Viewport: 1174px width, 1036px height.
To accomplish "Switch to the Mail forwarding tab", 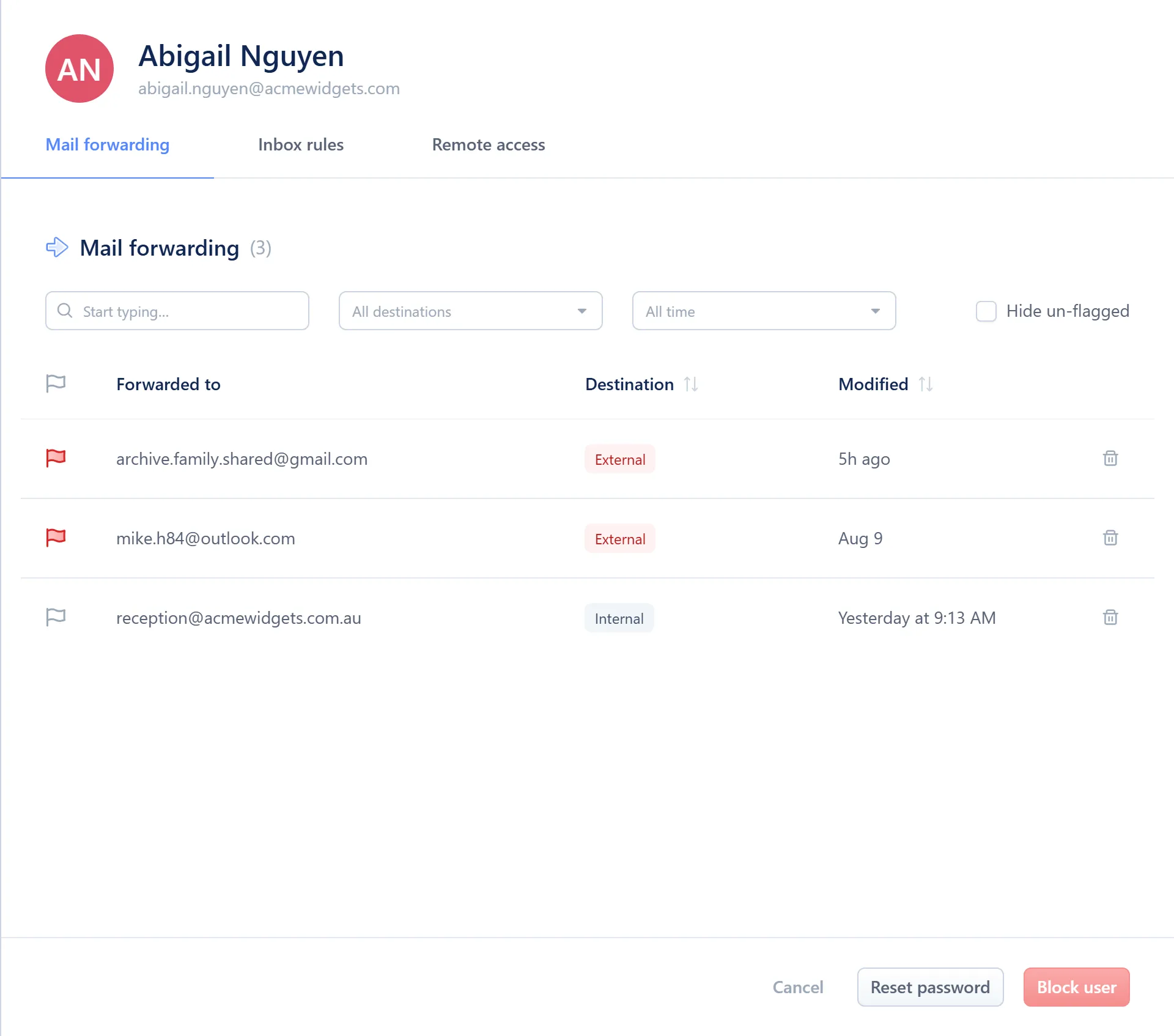I will 108,144.
